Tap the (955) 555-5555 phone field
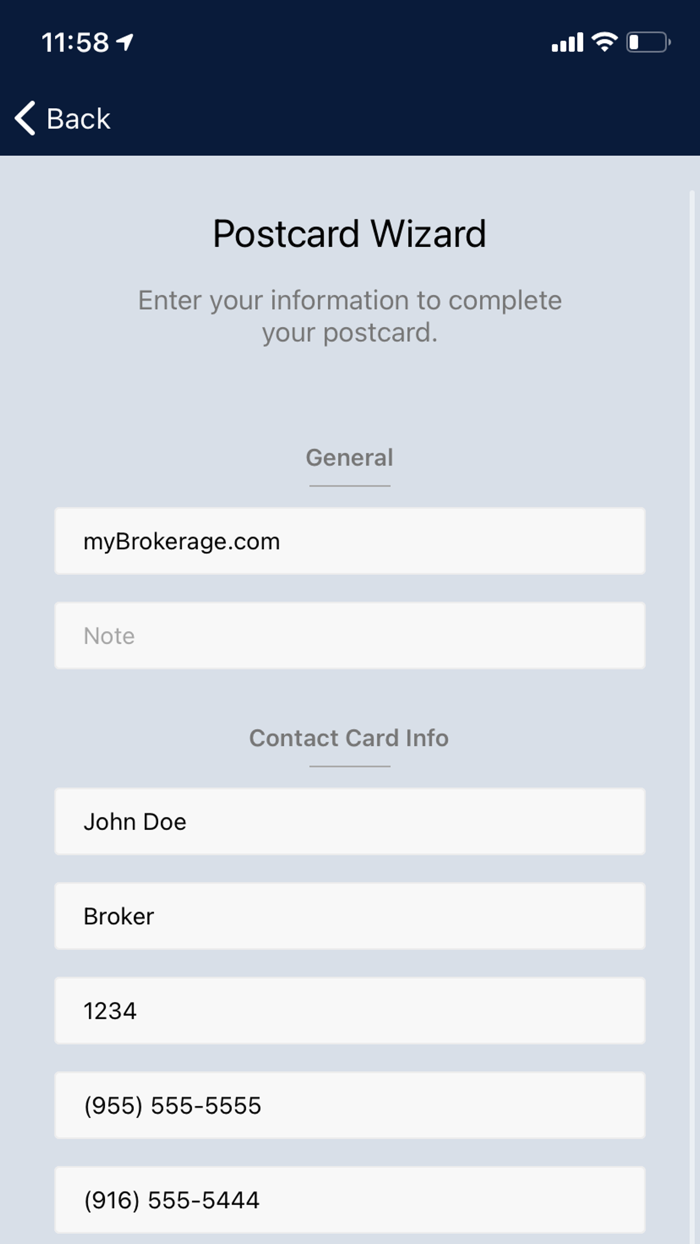The width and height of the screenshot is (700, 1244). (x=350, y=1106)
